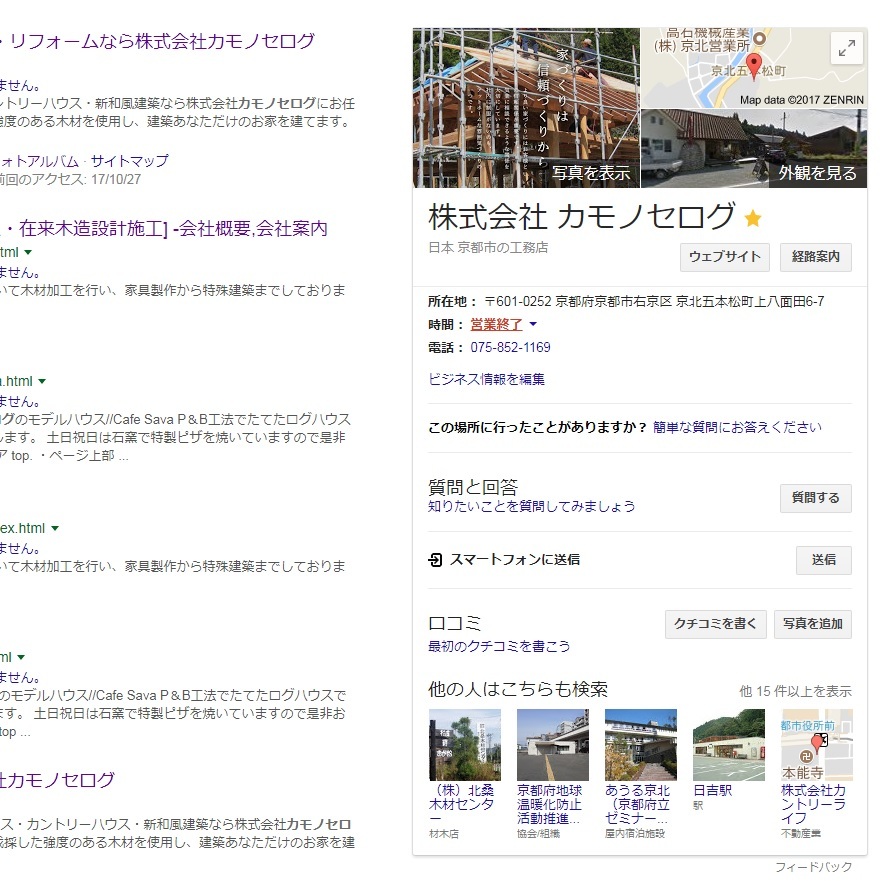Open the 本能寺 map thumbnail
Image resolution: width=887 pixels, height=881 pixels.
tap(817, 745)
